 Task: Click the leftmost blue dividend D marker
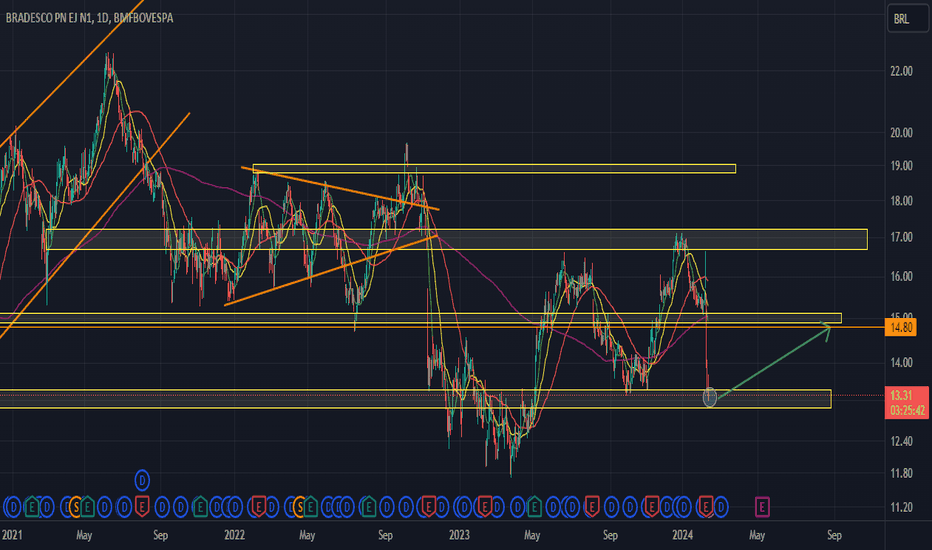(13, 507)
